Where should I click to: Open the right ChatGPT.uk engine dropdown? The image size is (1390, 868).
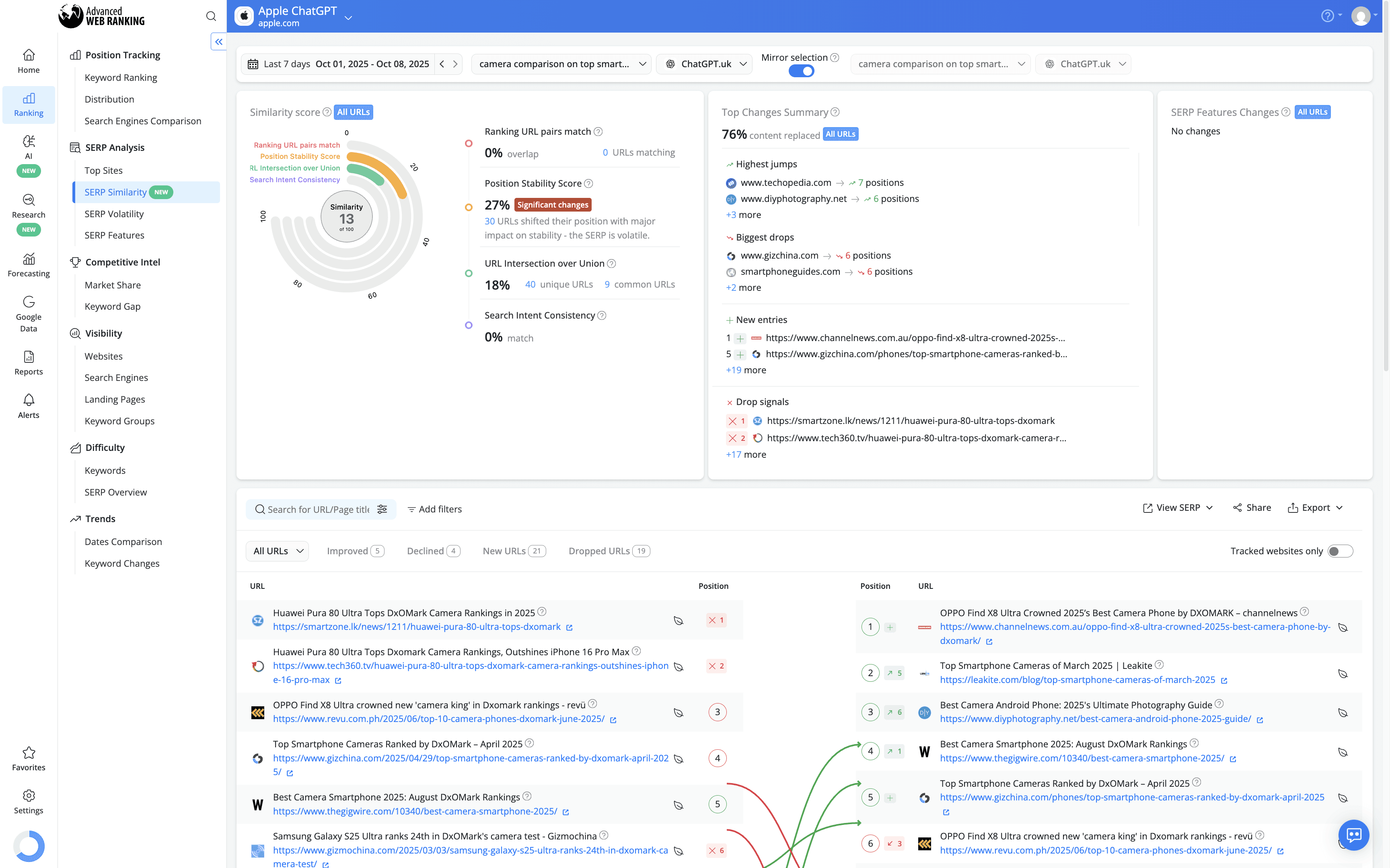1083,64
